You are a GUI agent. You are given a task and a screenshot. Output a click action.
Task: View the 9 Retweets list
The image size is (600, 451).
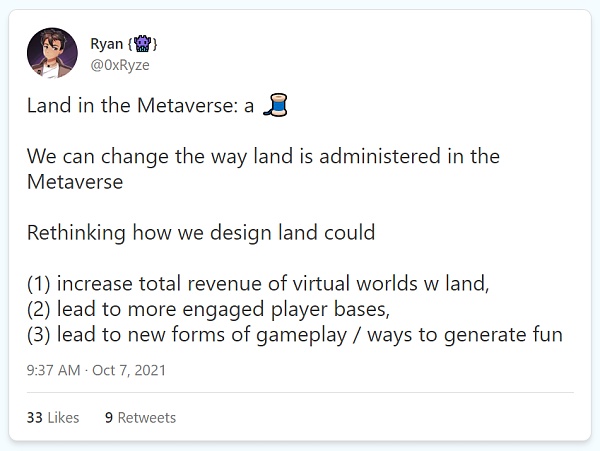click(140, 417)
